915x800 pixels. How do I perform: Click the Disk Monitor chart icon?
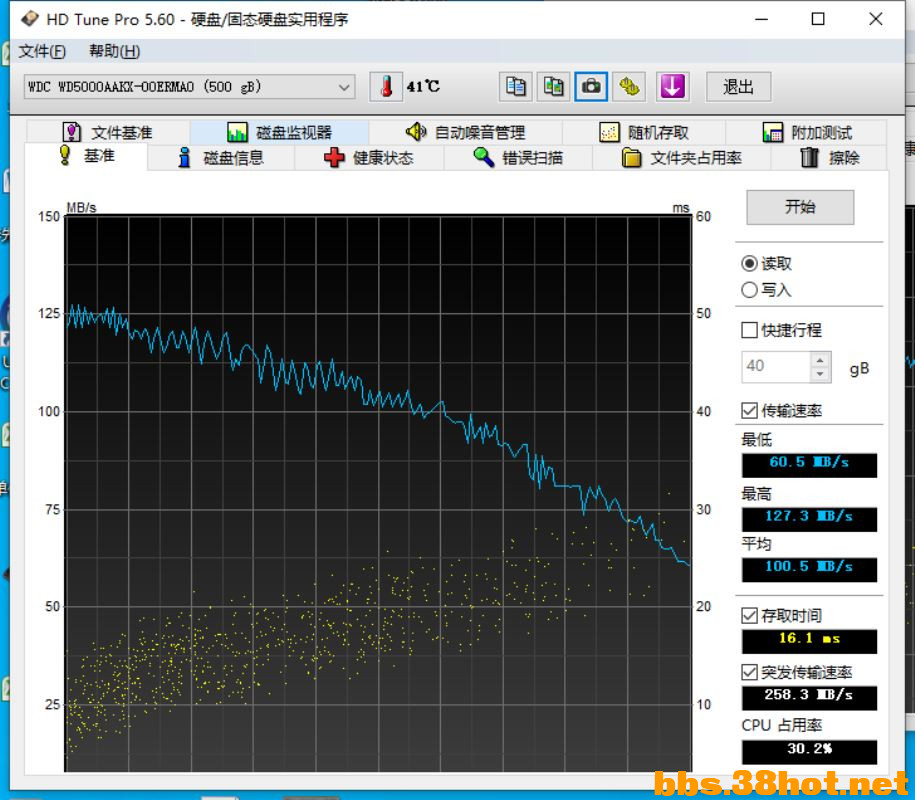point(237,132)
